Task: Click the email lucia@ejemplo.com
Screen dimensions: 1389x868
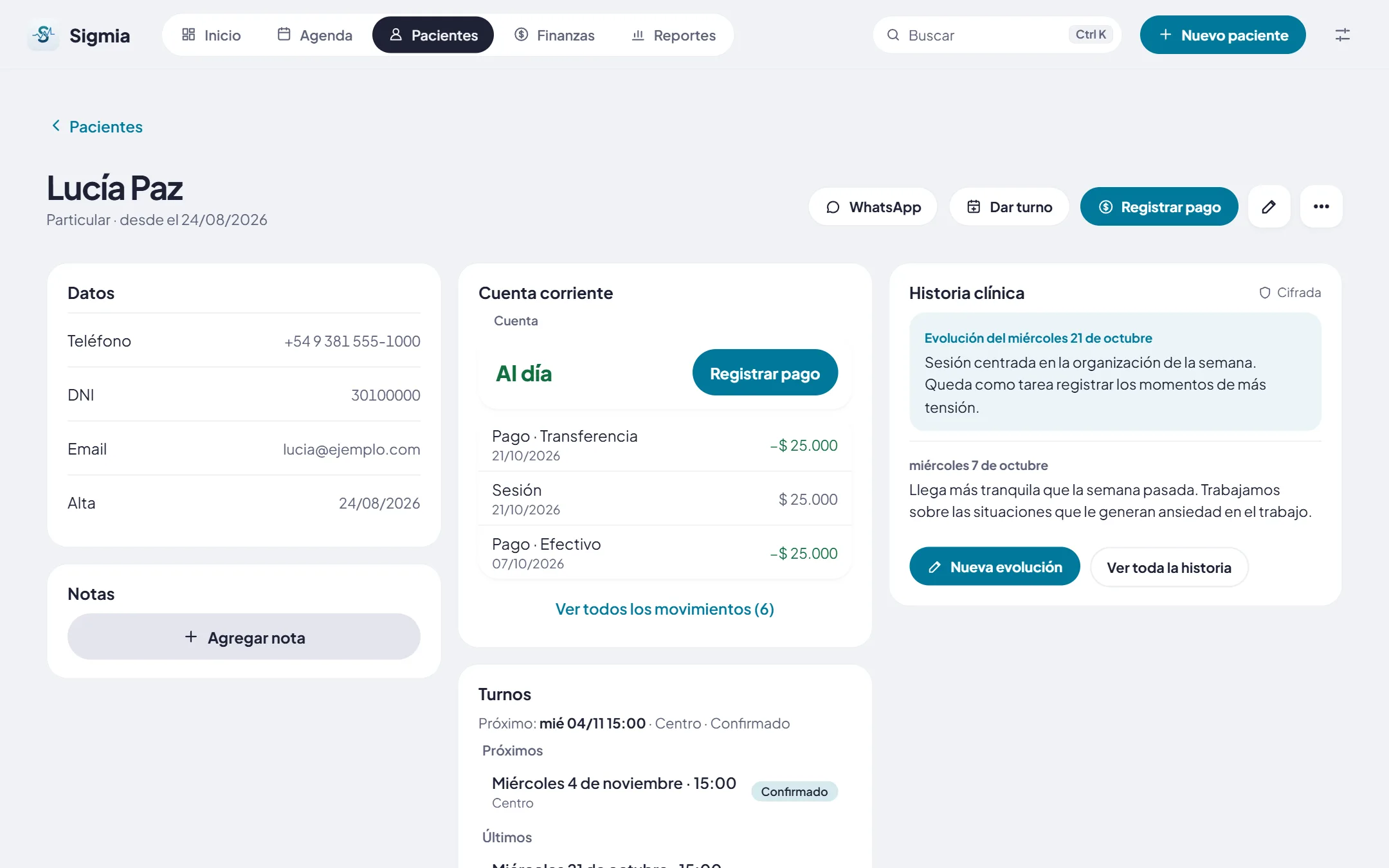Action: pos(351,449)
